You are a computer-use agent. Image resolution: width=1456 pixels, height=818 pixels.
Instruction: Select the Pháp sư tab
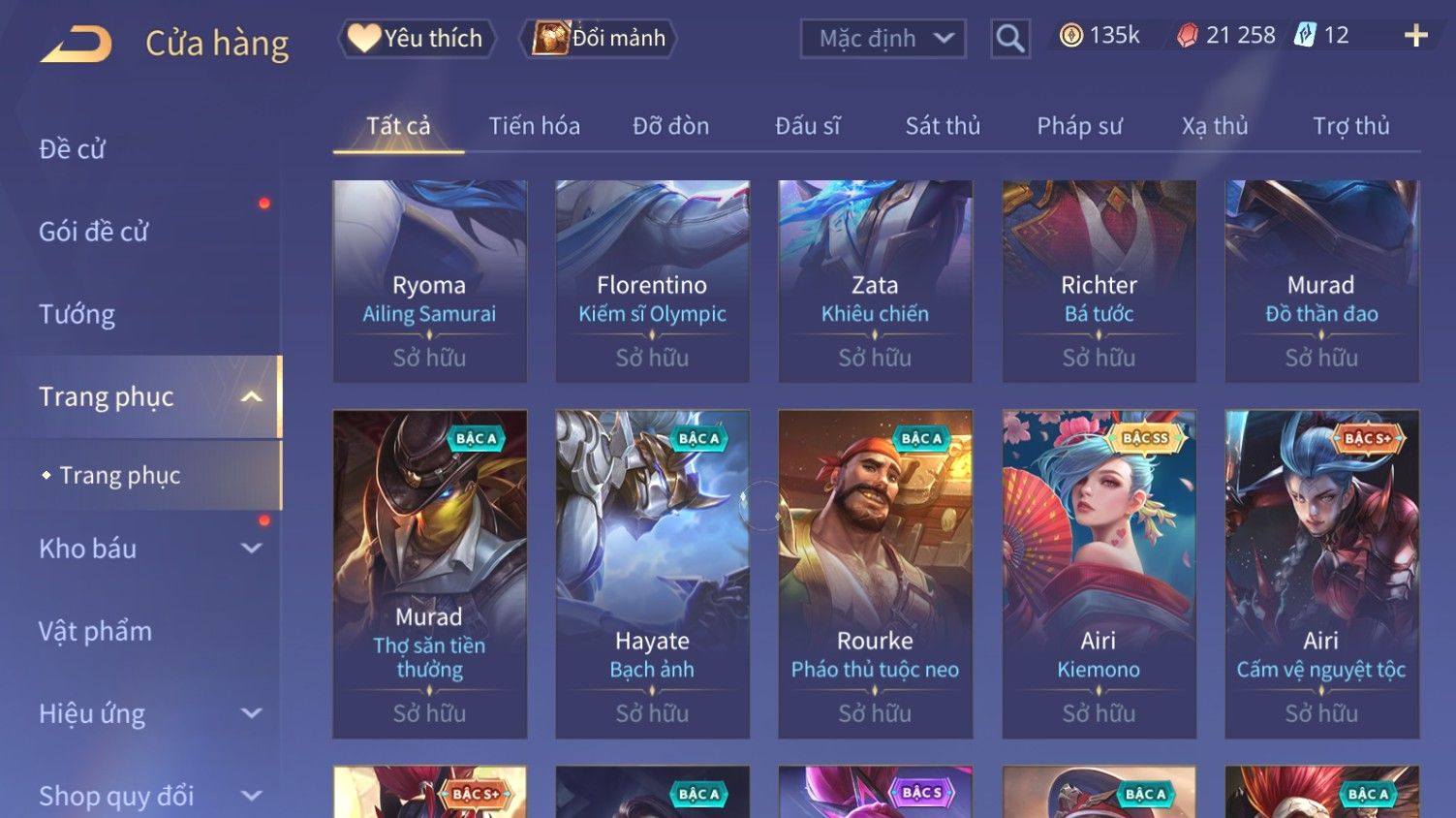(x=1079, y=126)
